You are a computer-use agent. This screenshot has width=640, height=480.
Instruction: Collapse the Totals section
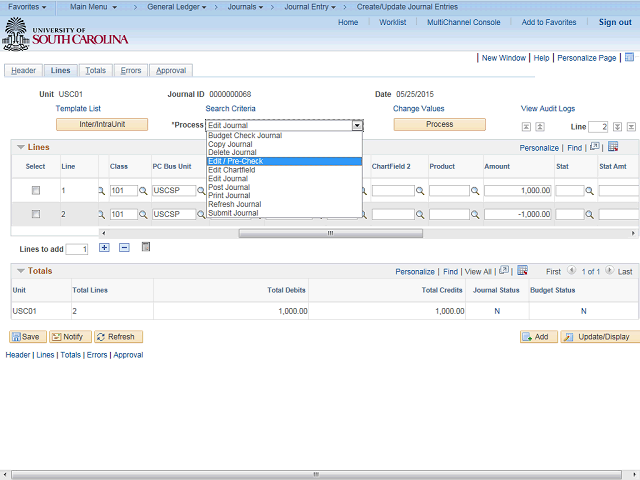pos(20,271)
